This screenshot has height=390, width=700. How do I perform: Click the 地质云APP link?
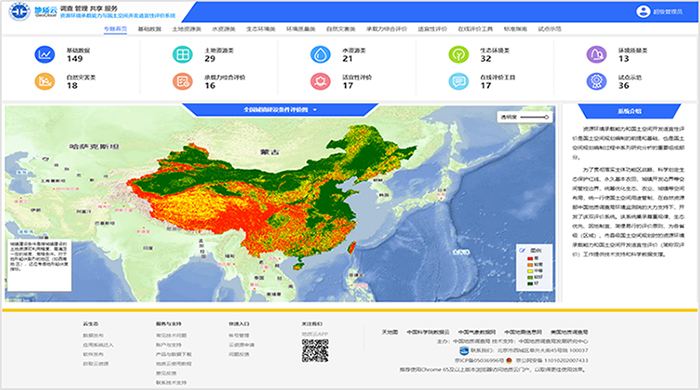[x=315, y=334]
